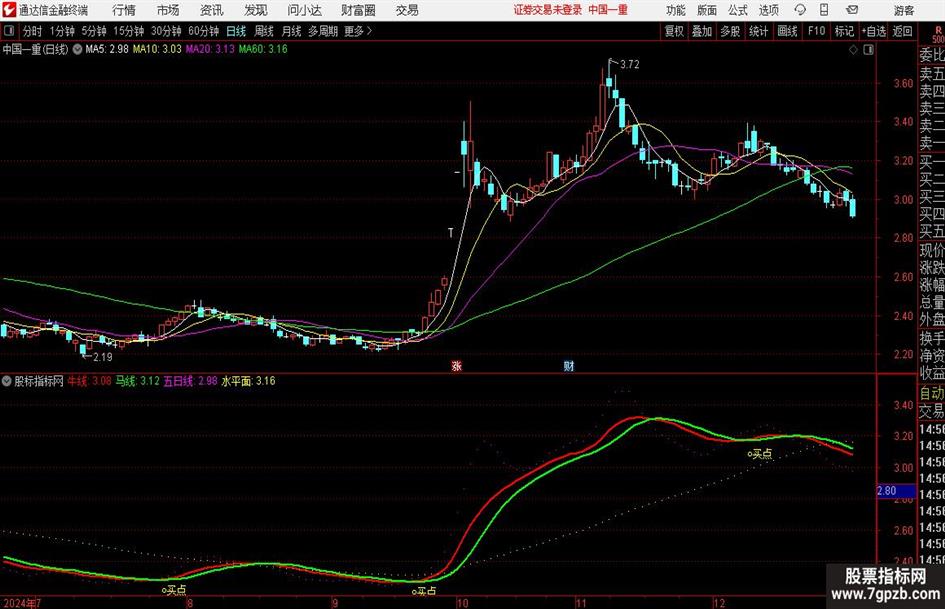Click the 多股 multi-stock button
Image resolution: width=945 pixels, height=609 pixels.
pos(730,31)
